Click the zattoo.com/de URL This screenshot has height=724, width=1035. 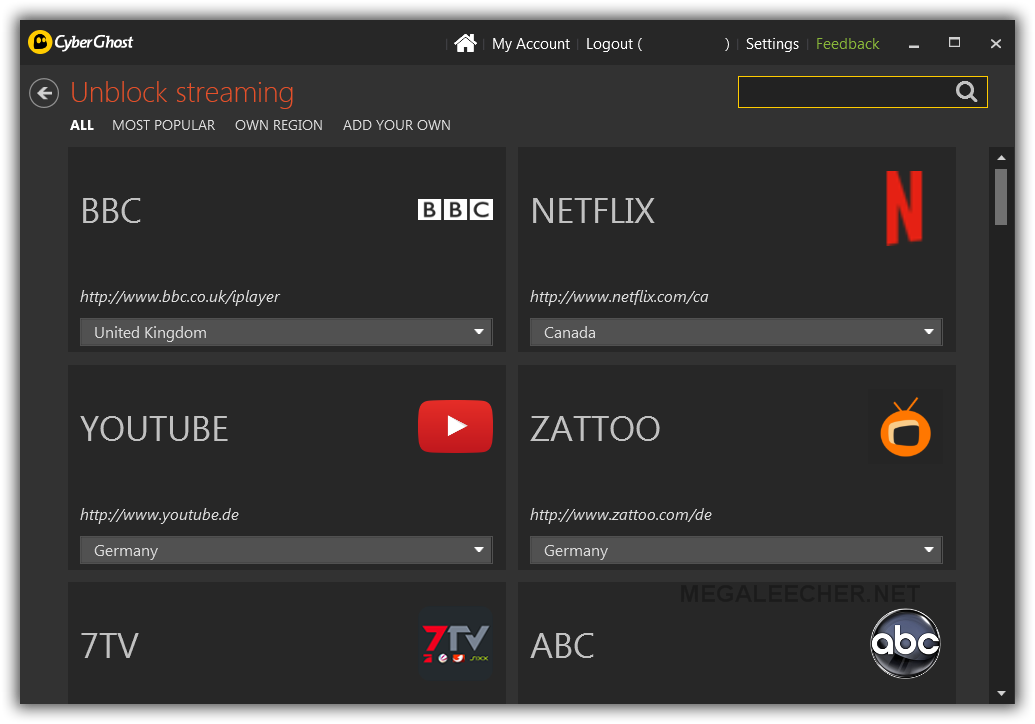pos(620,515)
